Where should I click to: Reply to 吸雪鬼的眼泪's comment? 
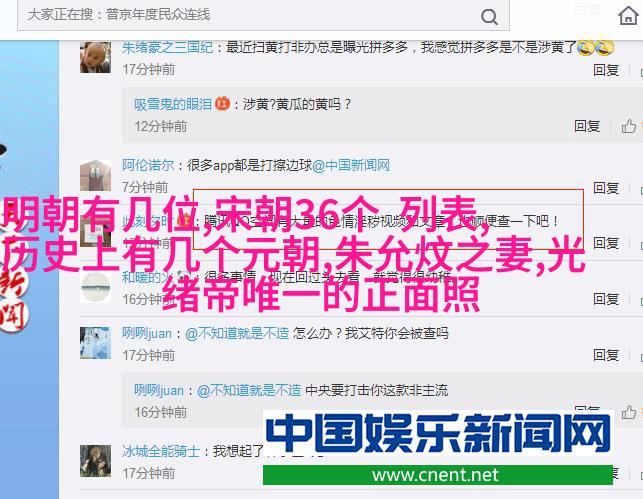tap(587, 126)
